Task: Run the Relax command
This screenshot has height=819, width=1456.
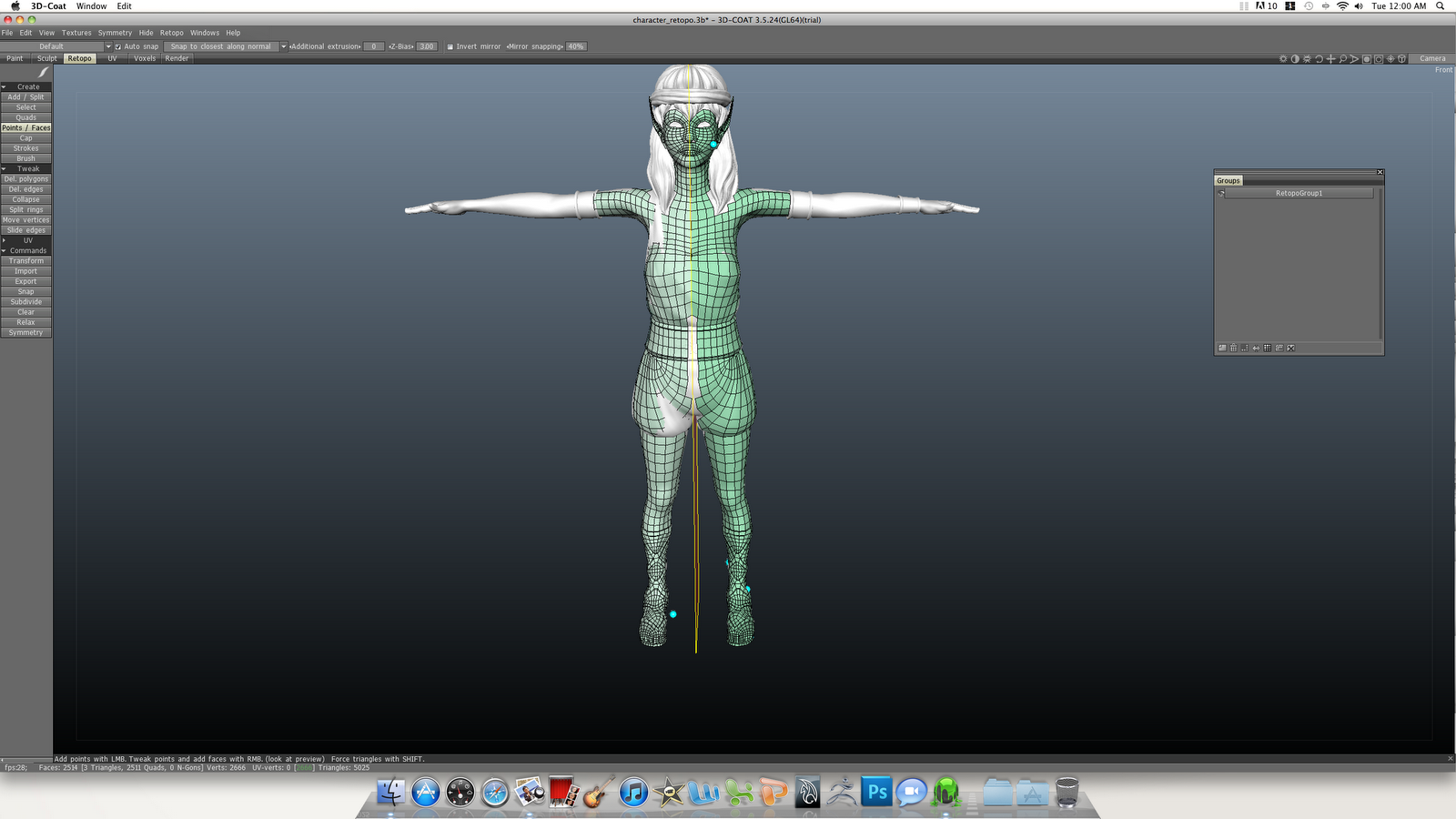Action: click(x=25, y=321)
